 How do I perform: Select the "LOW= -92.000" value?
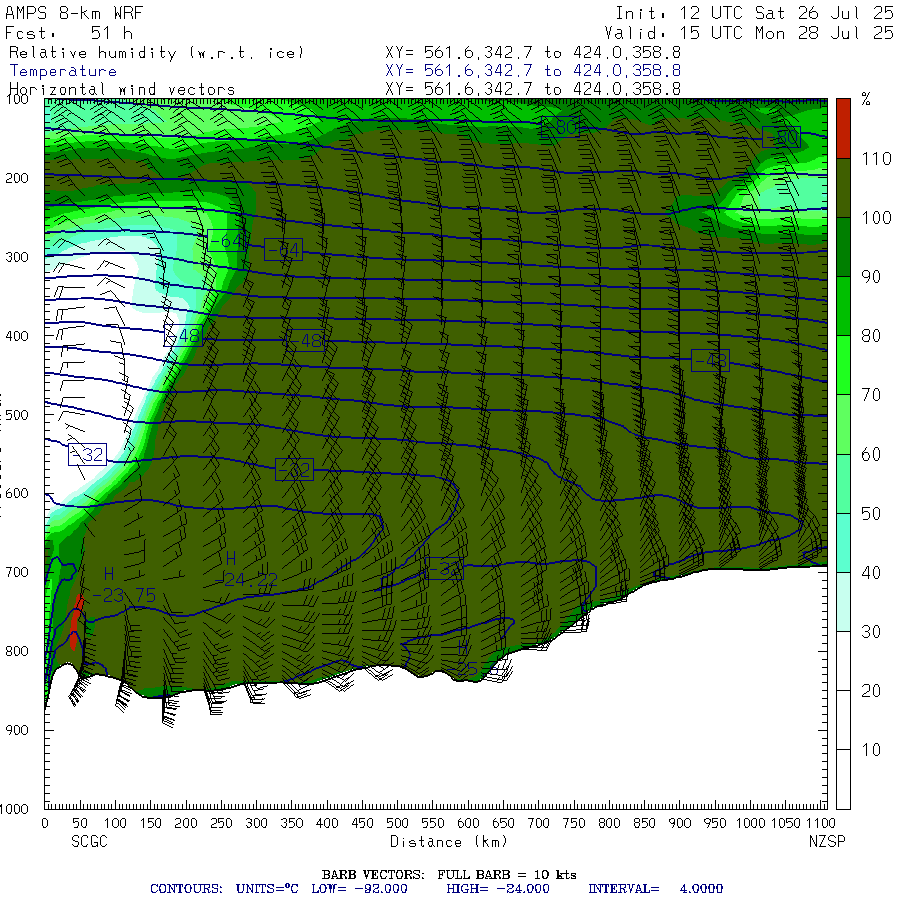pos(359,889)
